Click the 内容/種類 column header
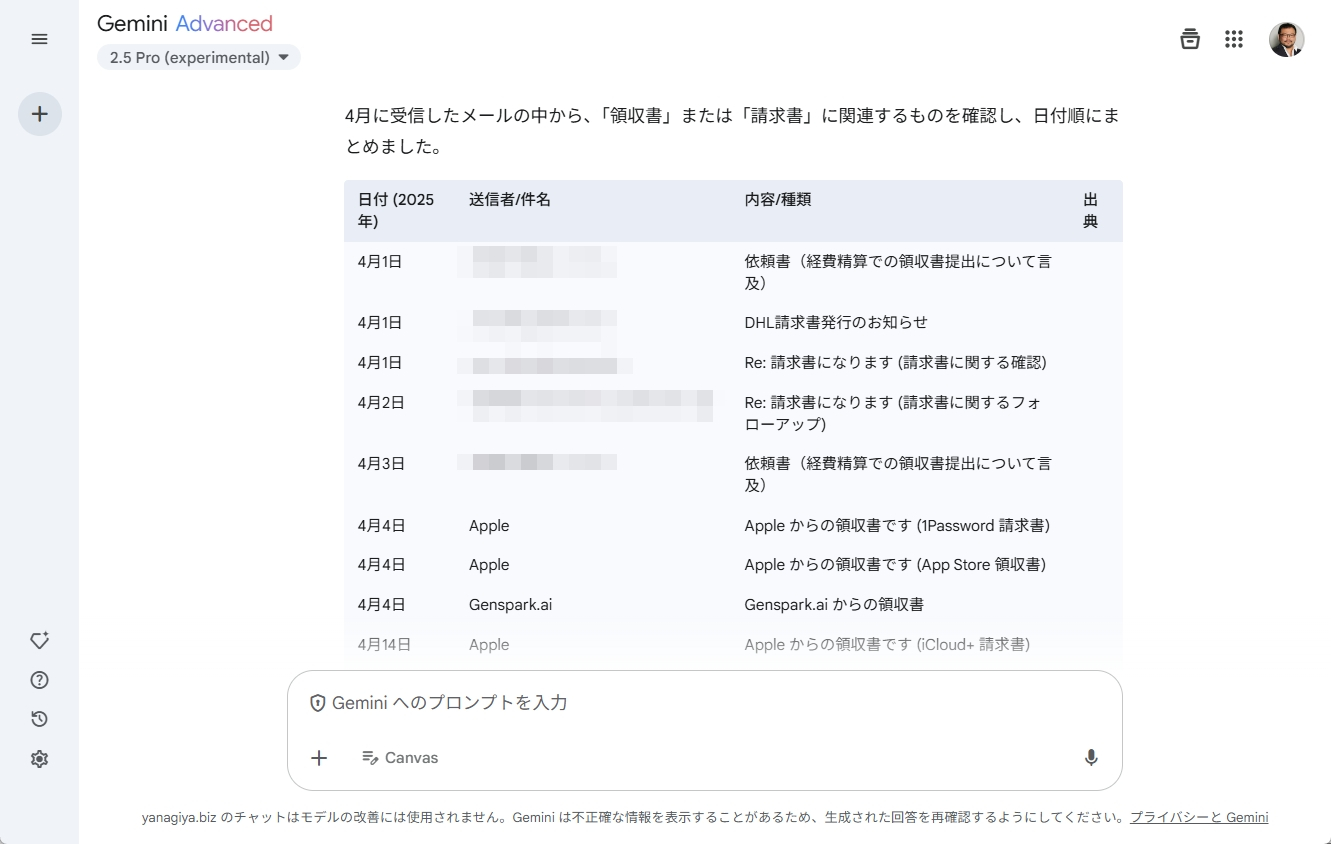 point(778,199)
